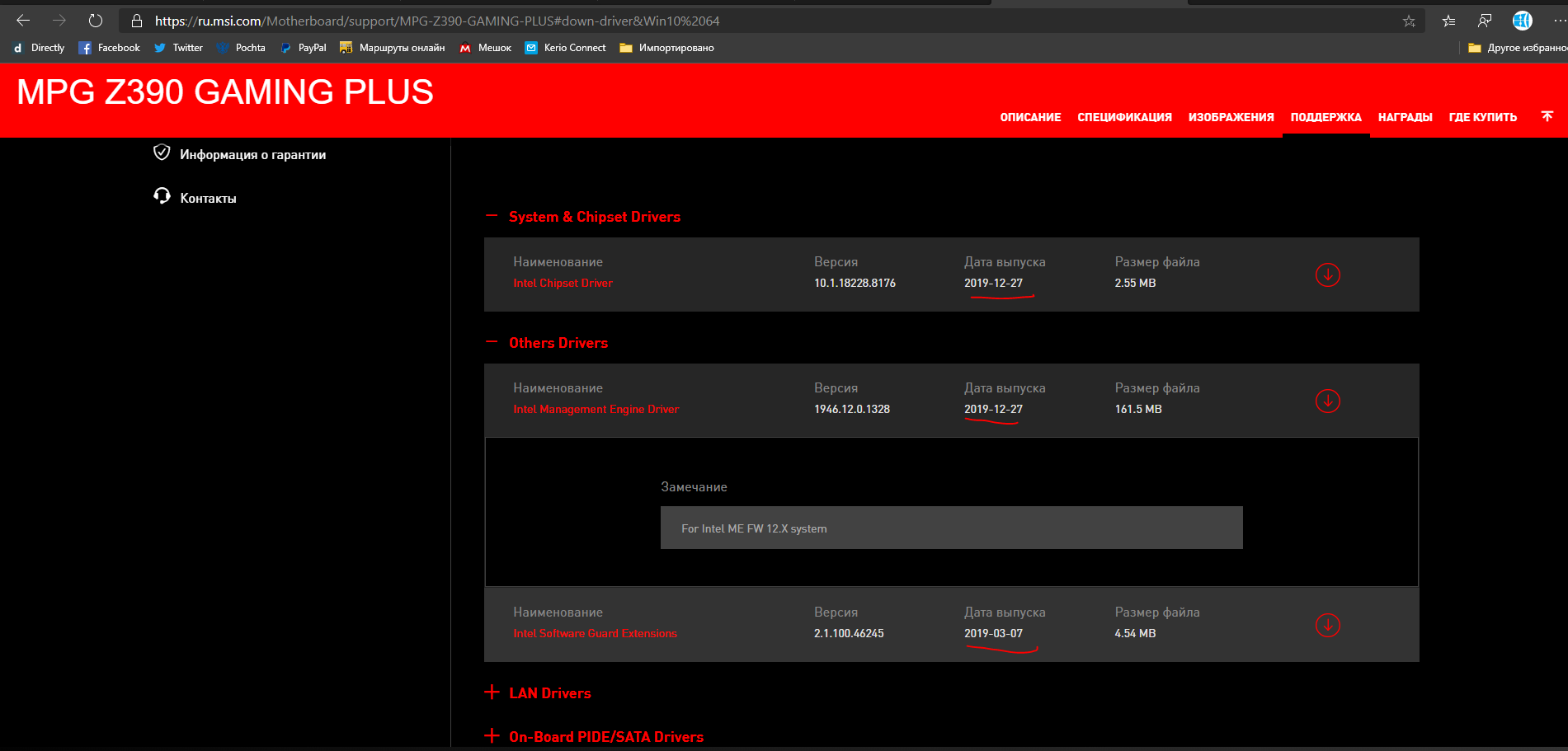Image resolution: width=1568 pixels, height=751 pixels.
Task: Open the Facebook bookmark
Action: coord(110,48)
